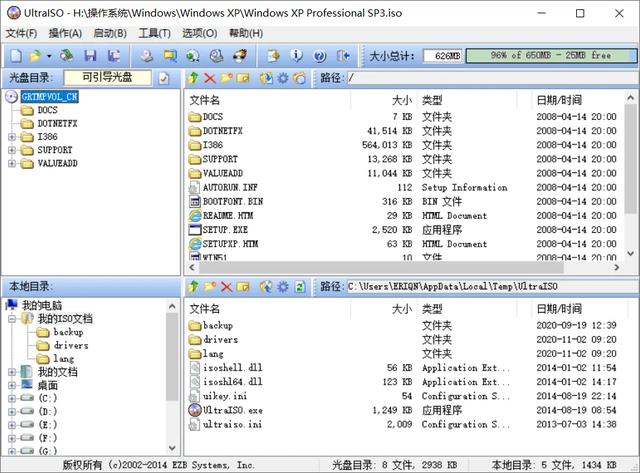640x473 pixels.
Task: Click the Help question mark icon
Action: pyautogui.click(x=320, y=56)
